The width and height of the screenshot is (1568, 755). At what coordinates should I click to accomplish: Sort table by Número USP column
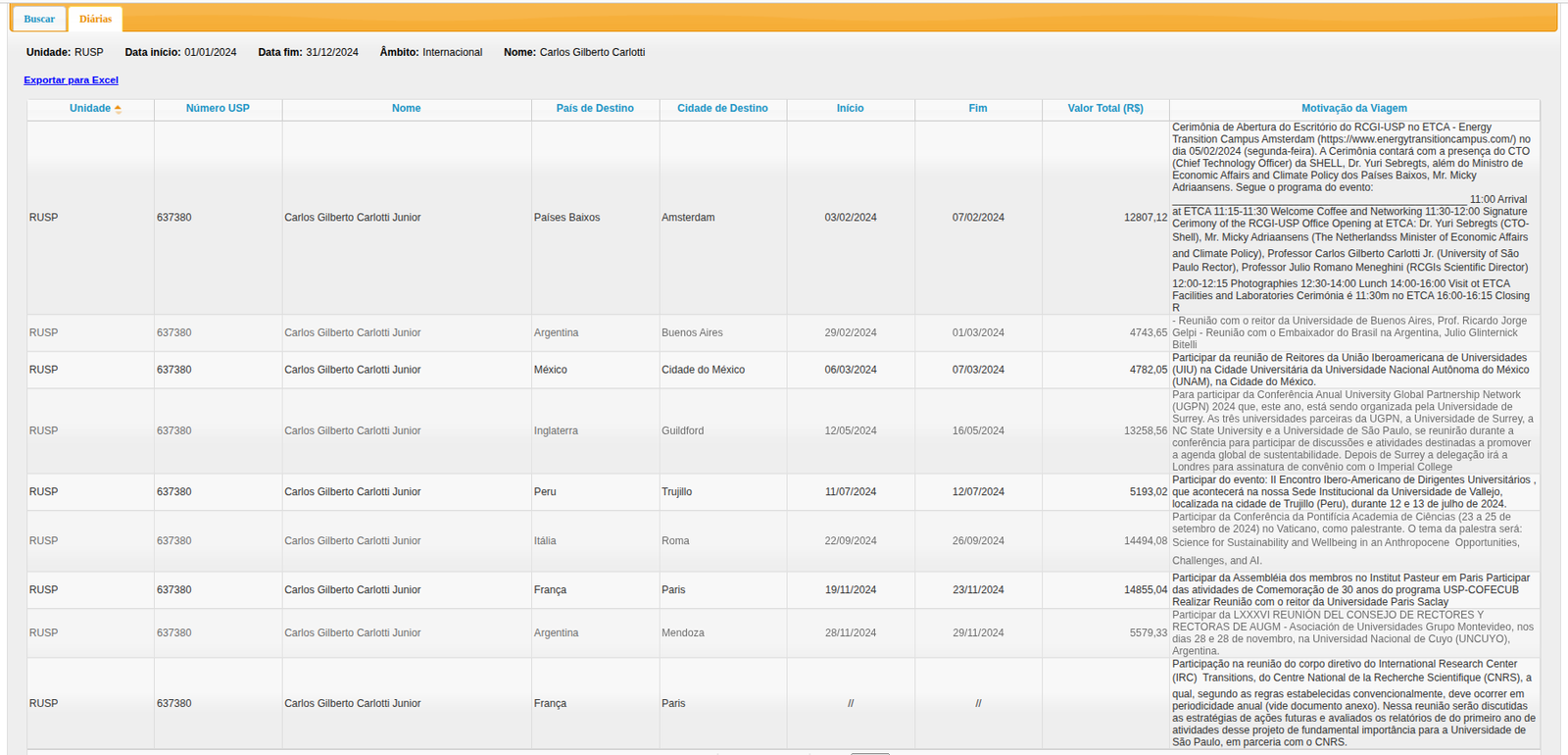218,108
